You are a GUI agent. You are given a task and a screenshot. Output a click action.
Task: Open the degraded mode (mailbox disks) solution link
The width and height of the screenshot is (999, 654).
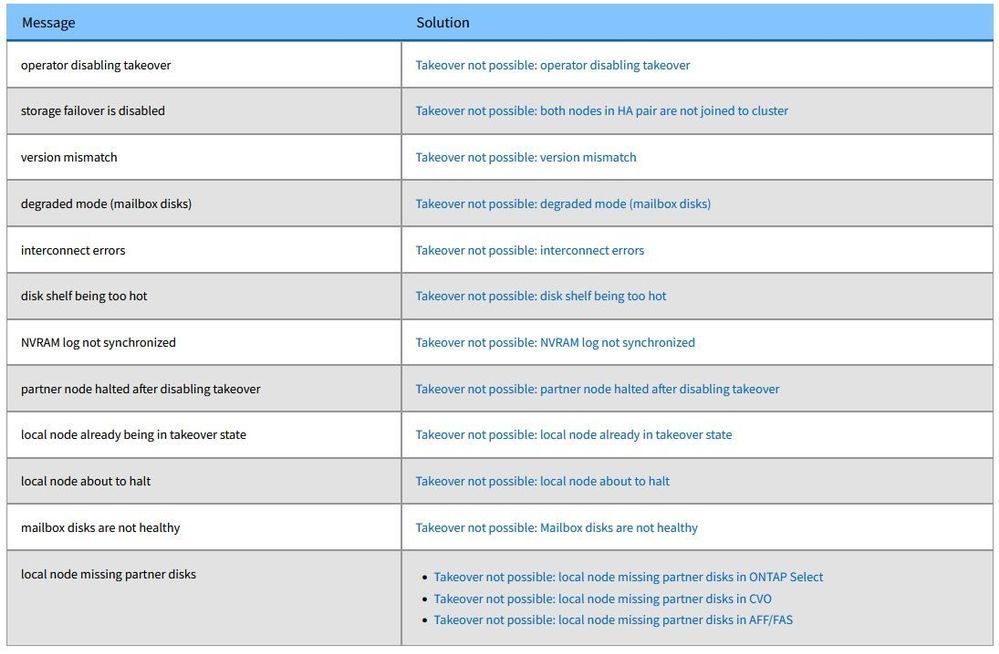[563, 204]
